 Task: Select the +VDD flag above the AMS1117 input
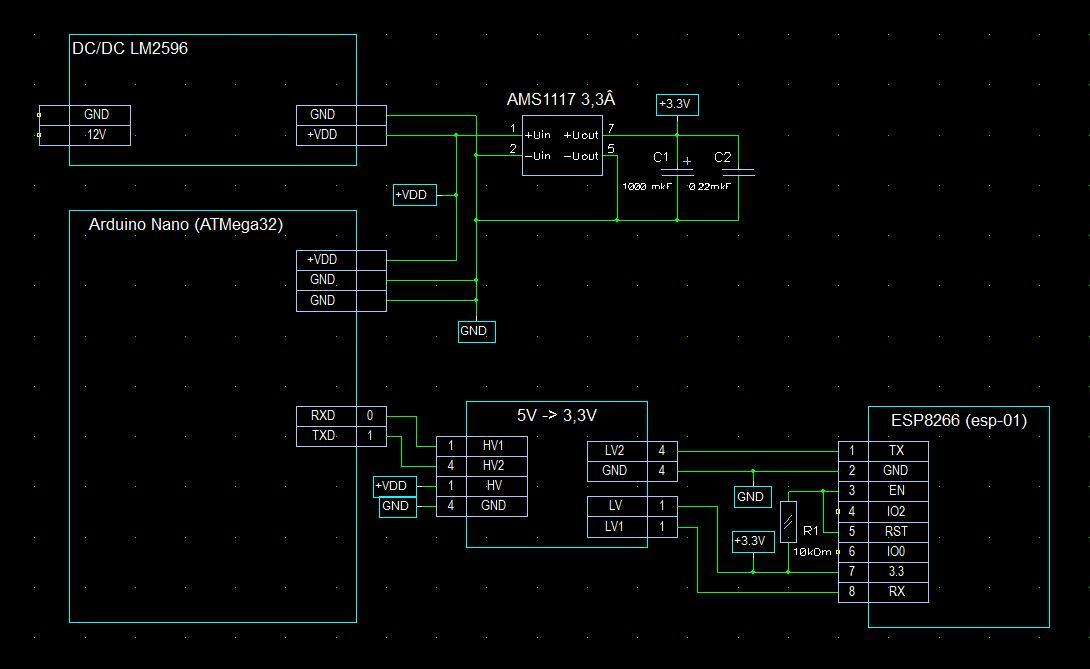415,195
